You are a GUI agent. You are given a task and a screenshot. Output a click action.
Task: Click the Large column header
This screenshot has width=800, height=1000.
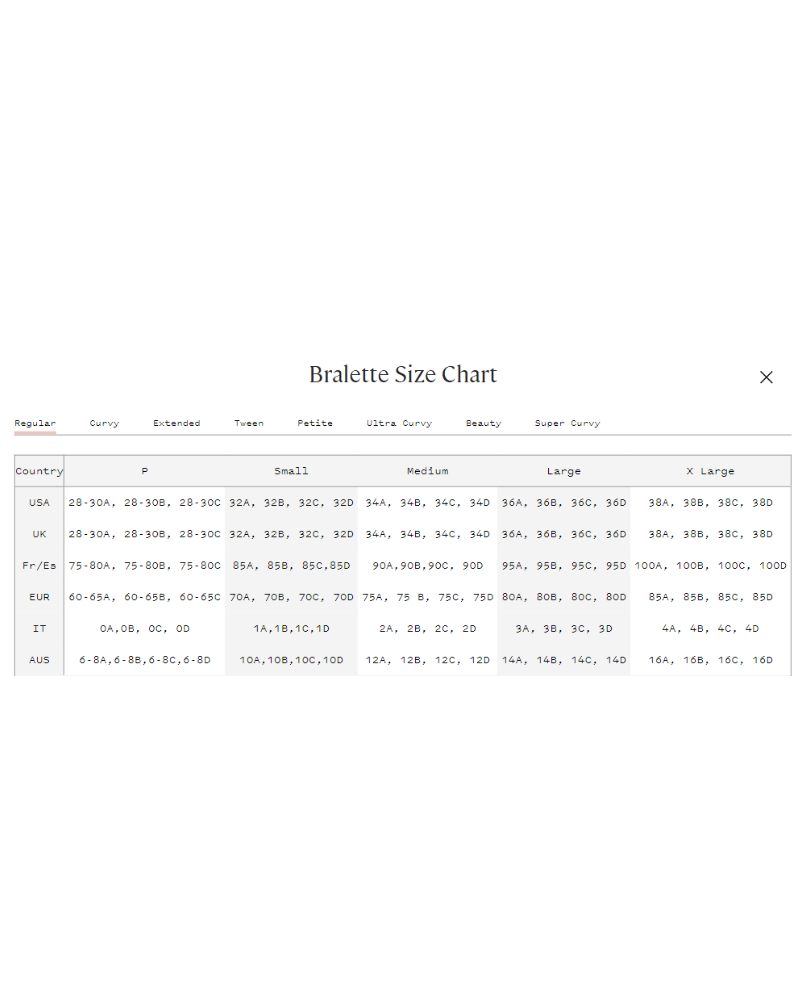pos(563,471)
